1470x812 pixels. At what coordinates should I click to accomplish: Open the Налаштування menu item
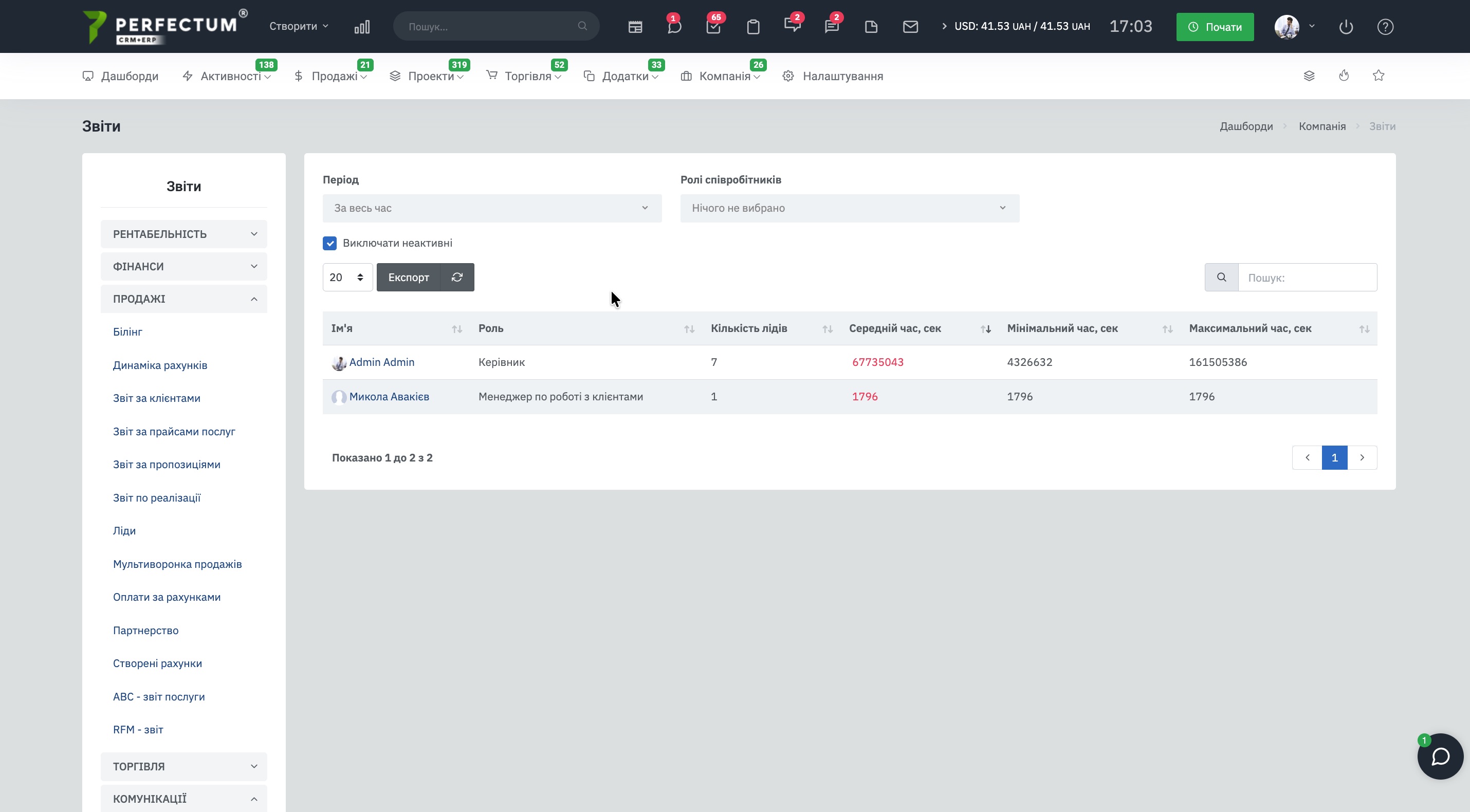[842, 77]
